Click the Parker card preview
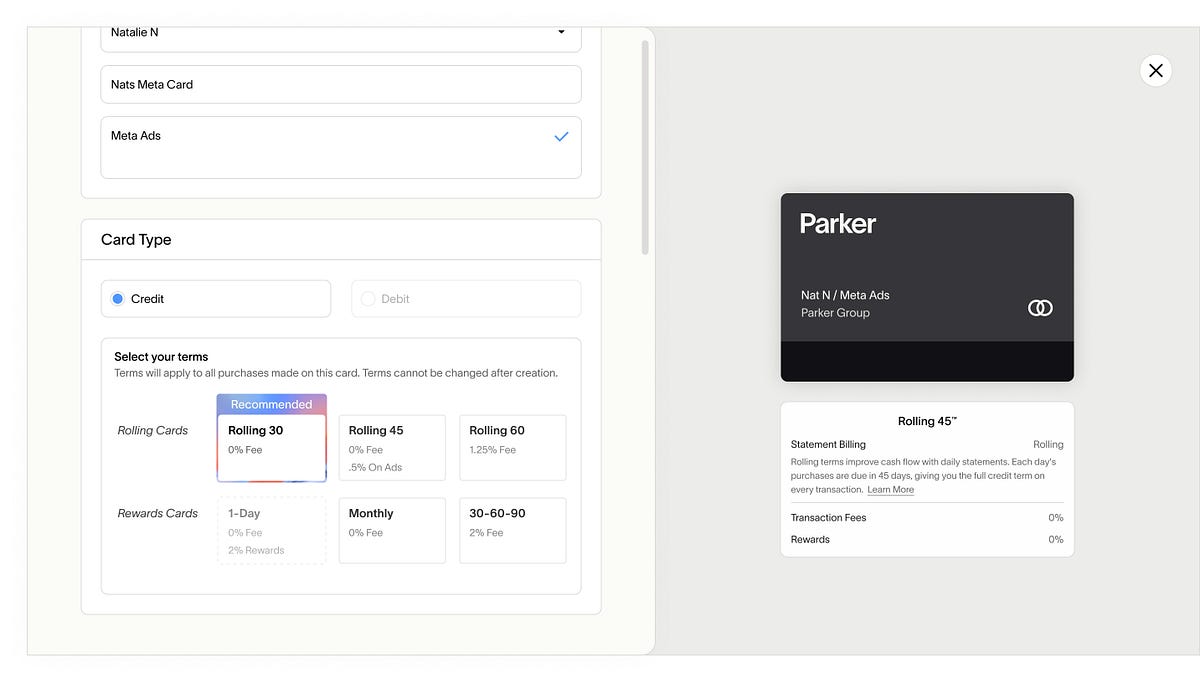Image resolution: width=1200 pixels, height=682 pixels. point(927,287)
